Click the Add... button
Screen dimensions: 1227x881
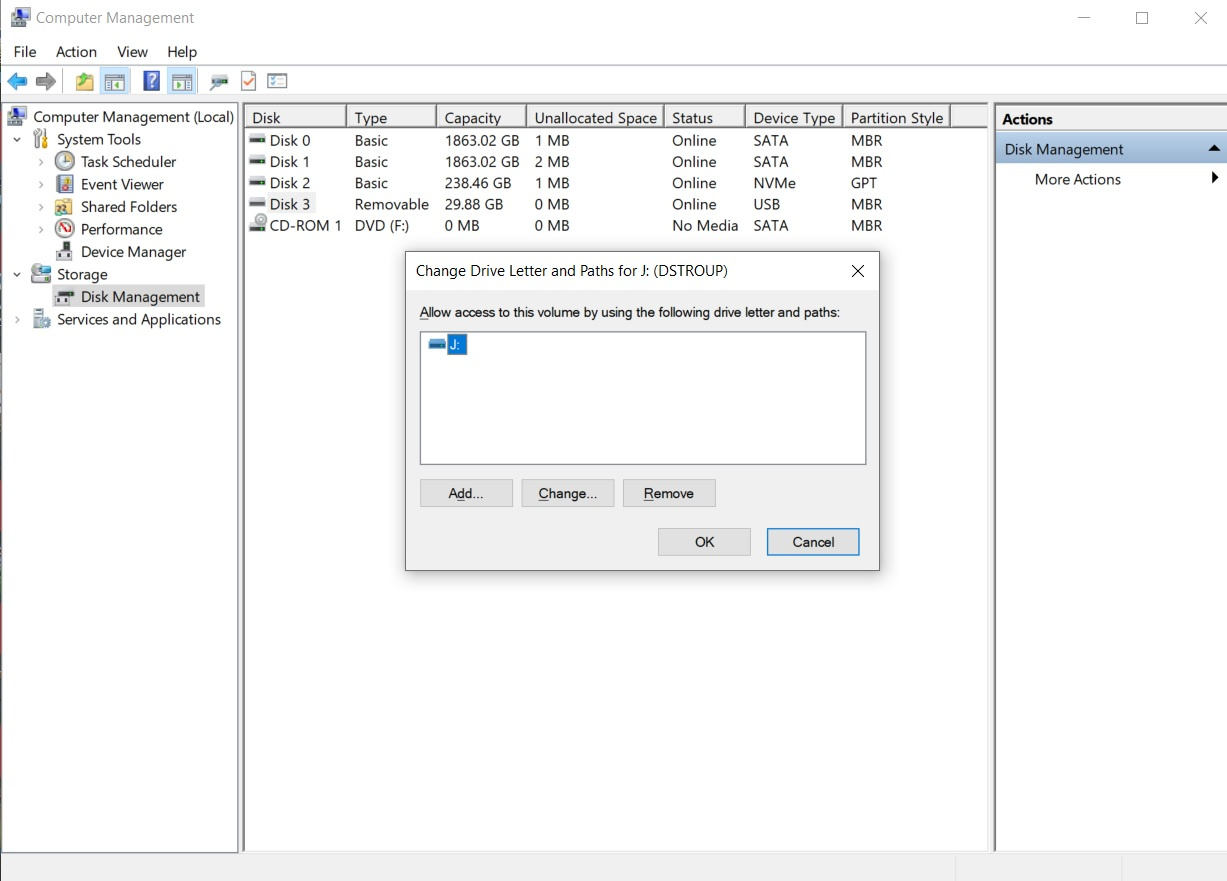[466, 493]
